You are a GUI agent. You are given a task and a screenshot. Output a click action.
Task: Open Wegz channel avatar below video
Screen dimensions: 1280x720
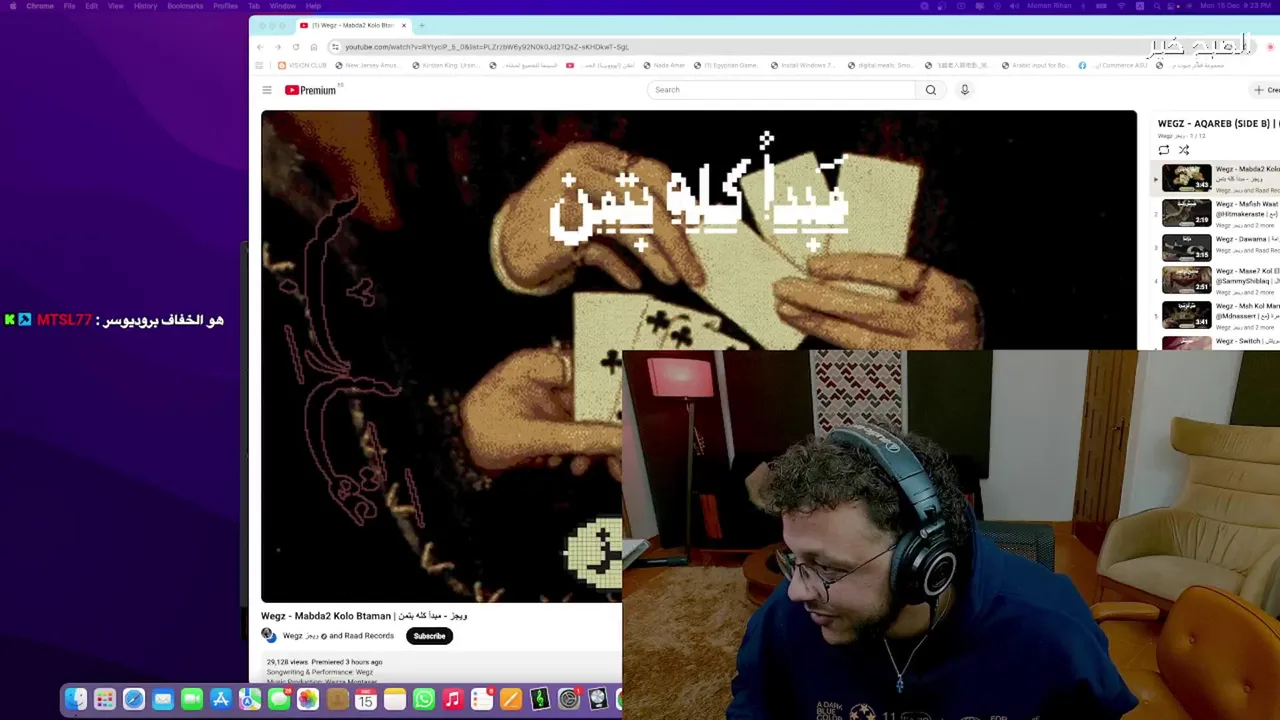point(269,636)
